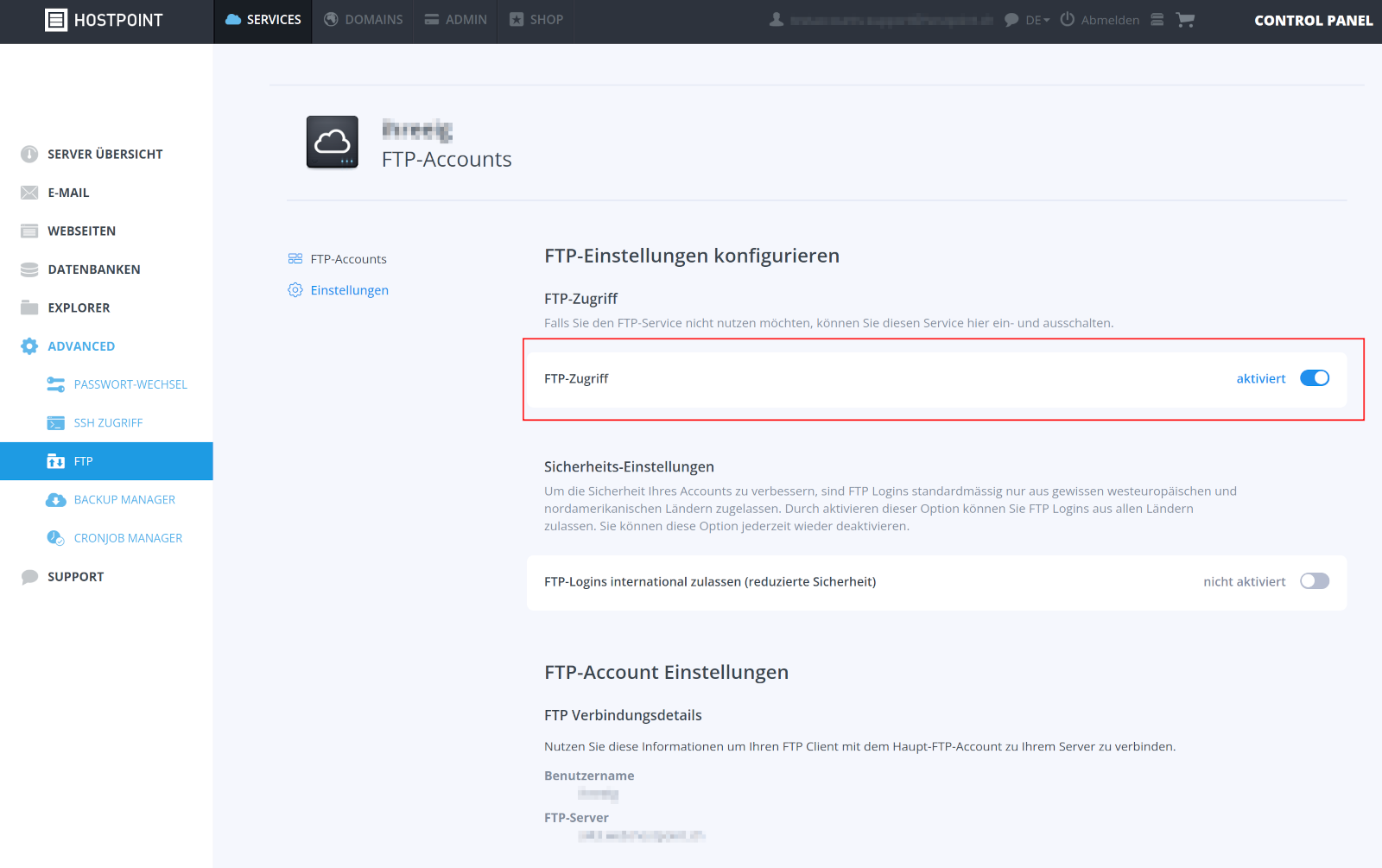1382x868 pixels.
Task: Click the Benutzername label
Action: (x=589, y=776)
